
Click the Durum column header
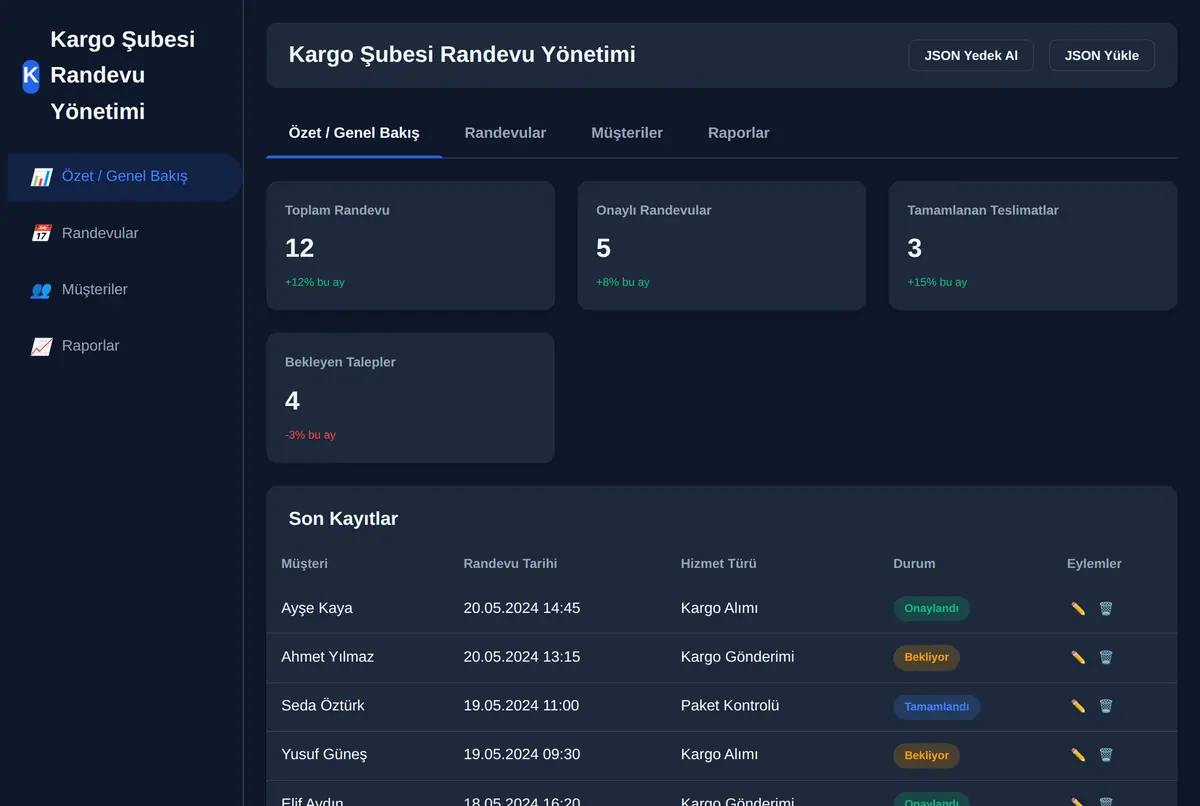pyautogui.click(x=915, y=564)
